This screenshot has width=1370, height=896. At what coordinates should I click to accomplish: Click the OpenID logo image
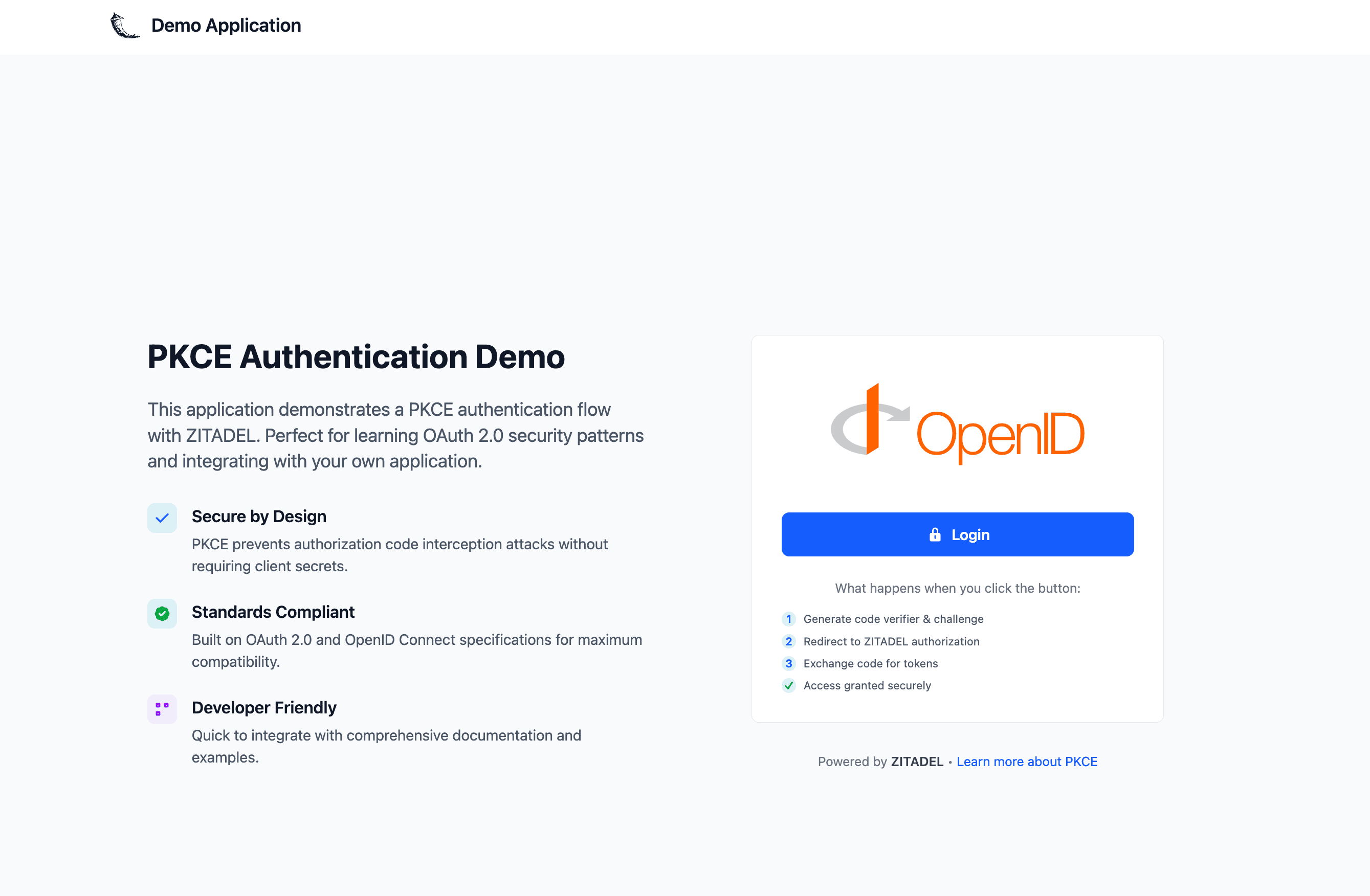coord(957,423)
